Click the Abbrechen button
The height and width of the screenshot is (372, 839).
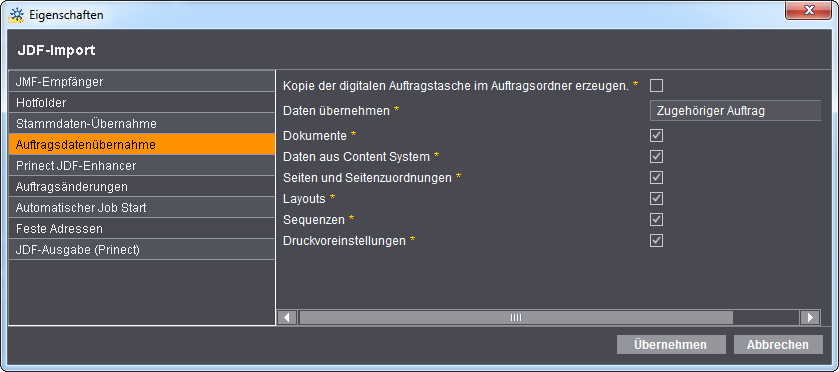pos(778,345)
